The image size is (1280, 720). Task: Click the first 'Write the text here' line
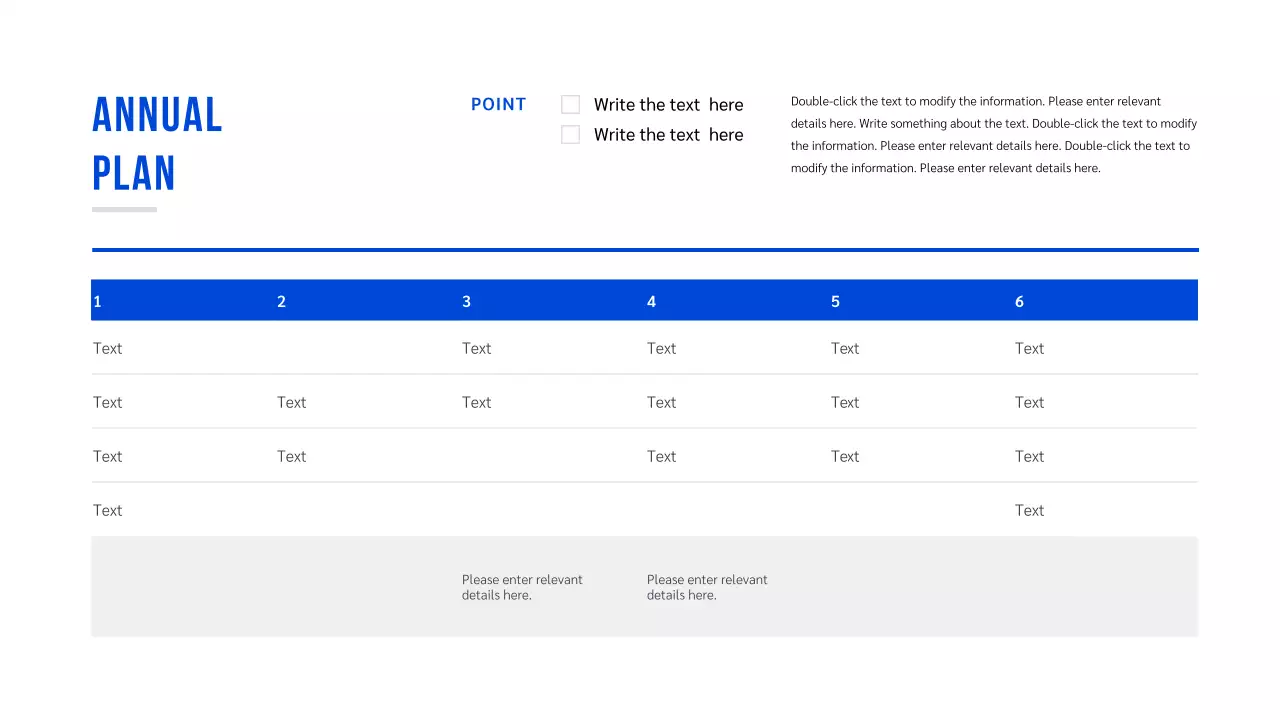[668, 105]
